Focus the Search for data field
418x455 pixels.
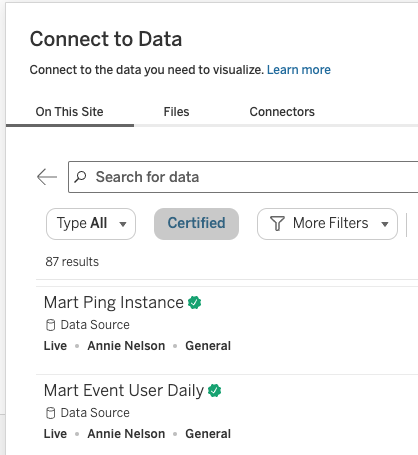[243, 177]
